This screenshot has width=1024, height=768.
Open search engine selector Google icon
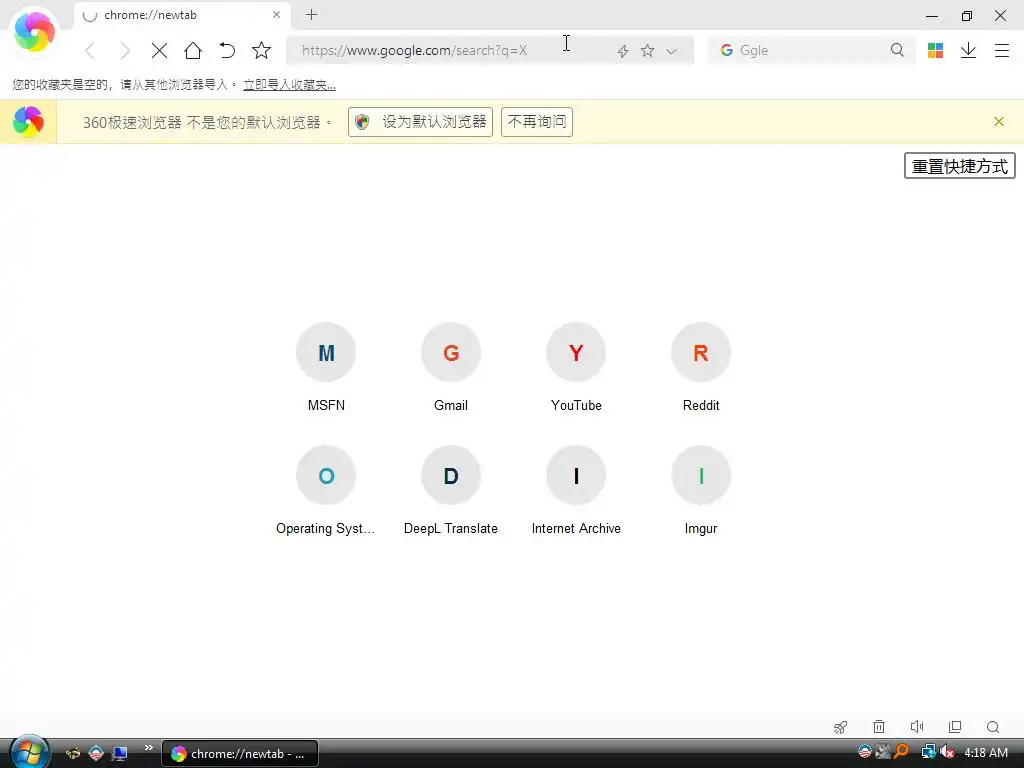point(726,50)
